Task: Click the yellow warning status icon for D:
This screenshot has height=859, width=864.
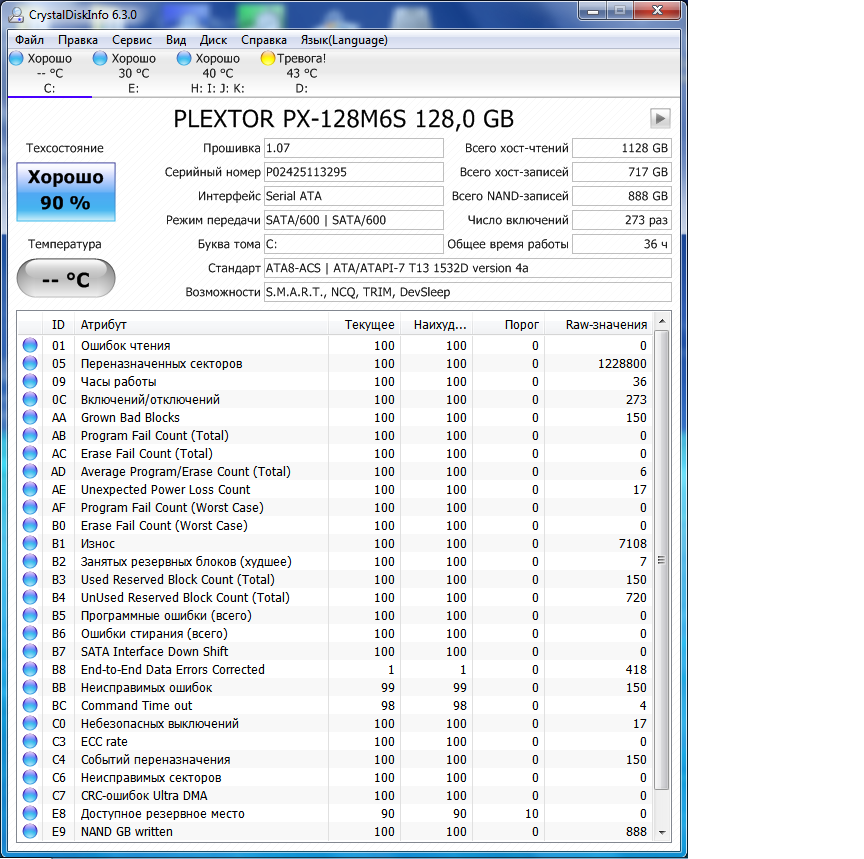Action: (x=268, y=58)
